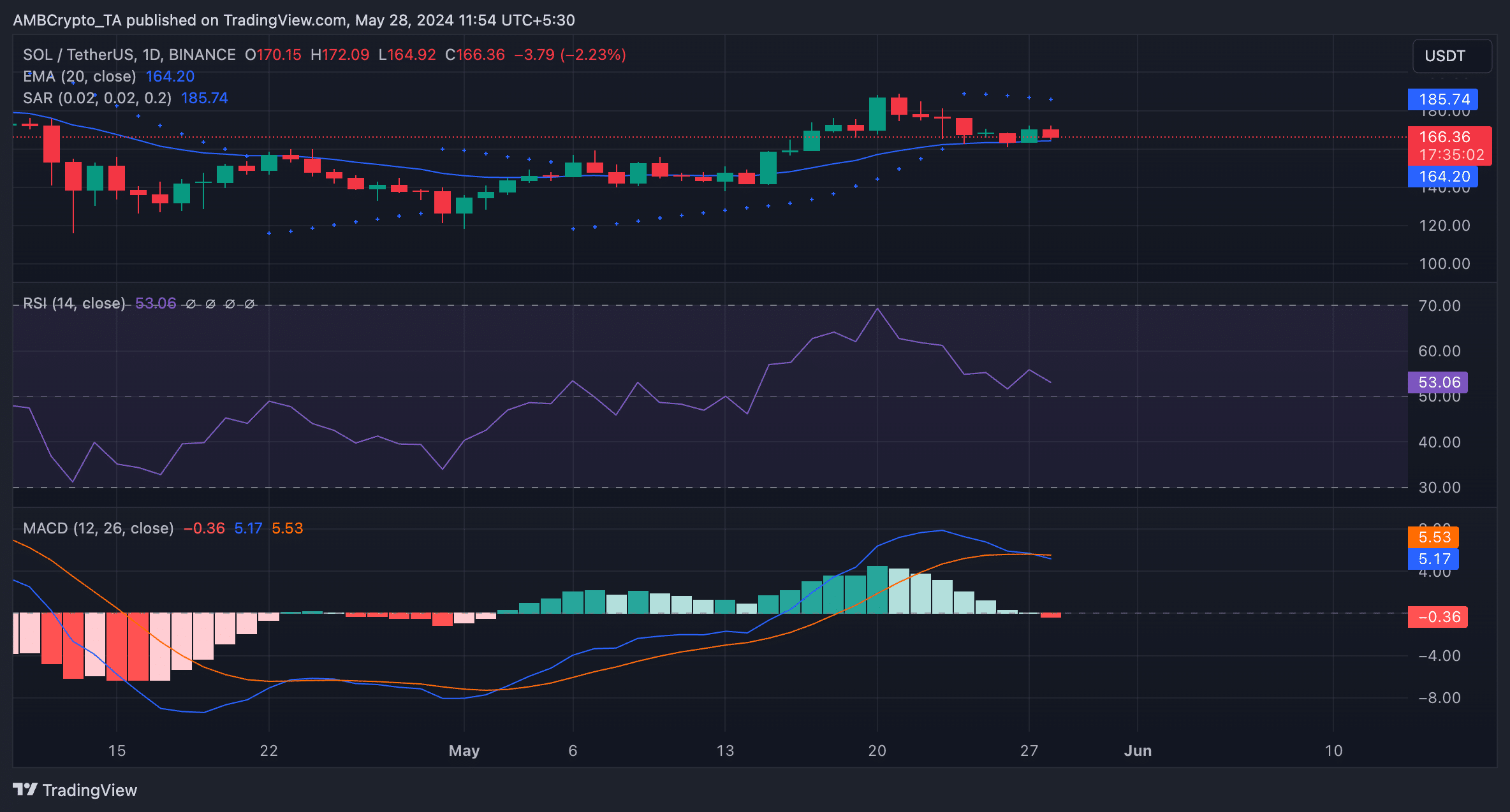This screenshot has height=812, width=1510.
Task: Click the SAR value 185.74 in legend
Action: (205, 98)
